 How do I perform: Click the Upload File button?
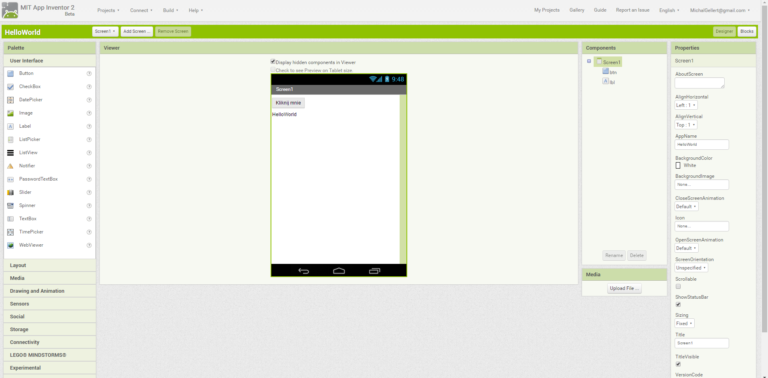click(624, 289)
